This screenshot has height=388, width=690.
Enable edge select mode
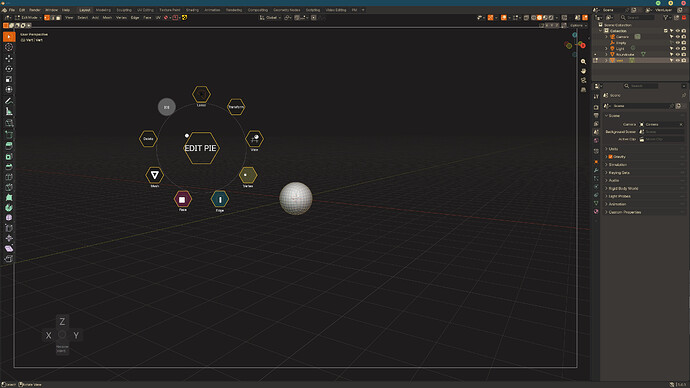tap(53, 18)
